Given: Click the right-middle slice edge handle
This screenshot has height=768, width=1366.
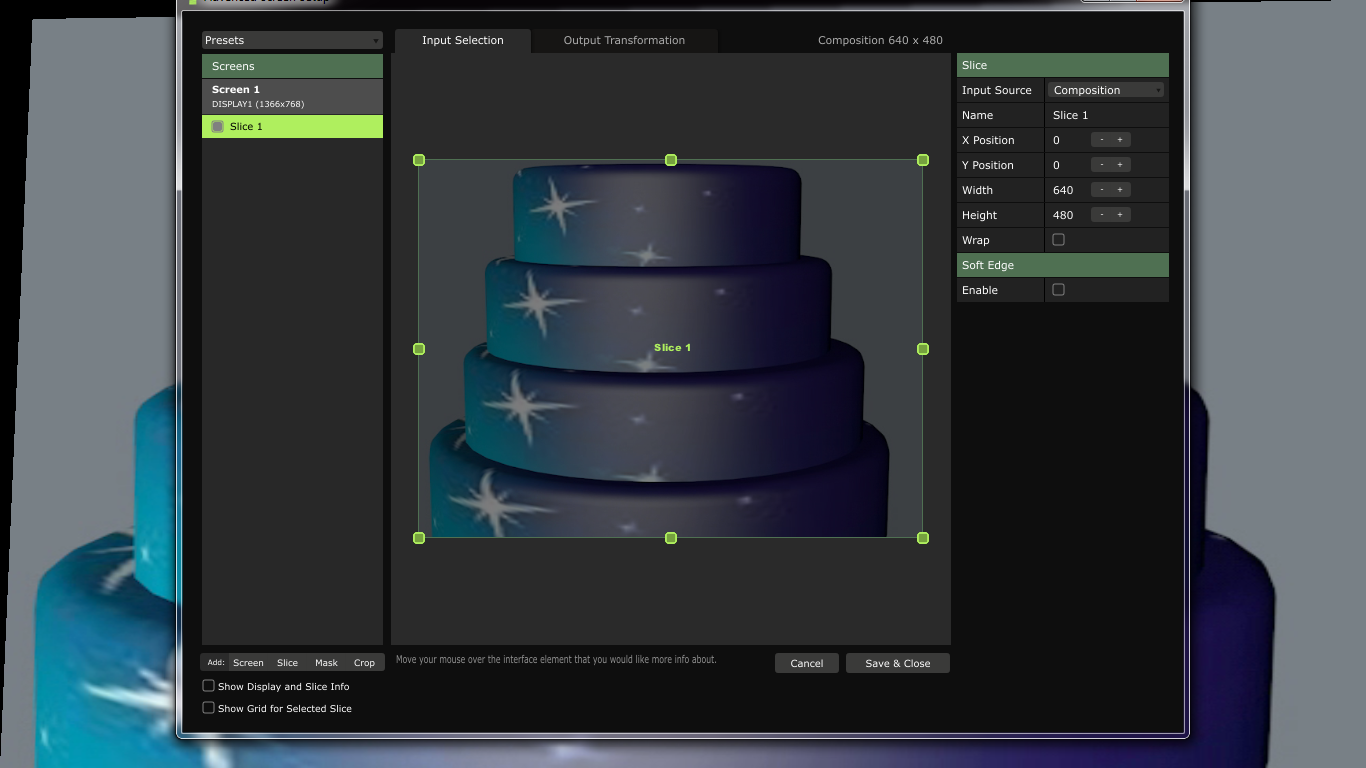Looking at the screenshot, I should coord(923,349).
